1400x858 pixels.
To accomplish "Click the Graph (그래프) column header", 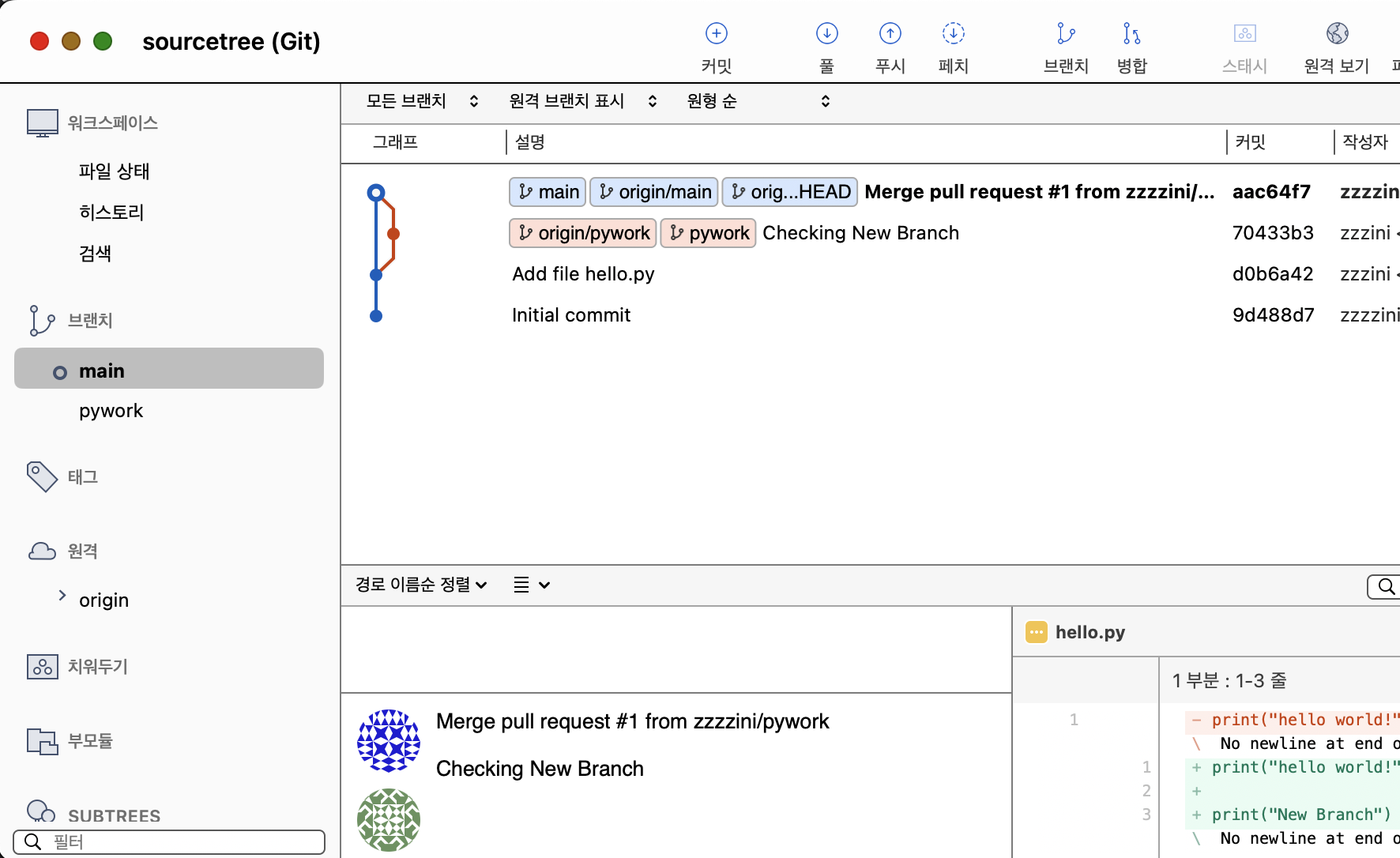I will tap(395, 142).
